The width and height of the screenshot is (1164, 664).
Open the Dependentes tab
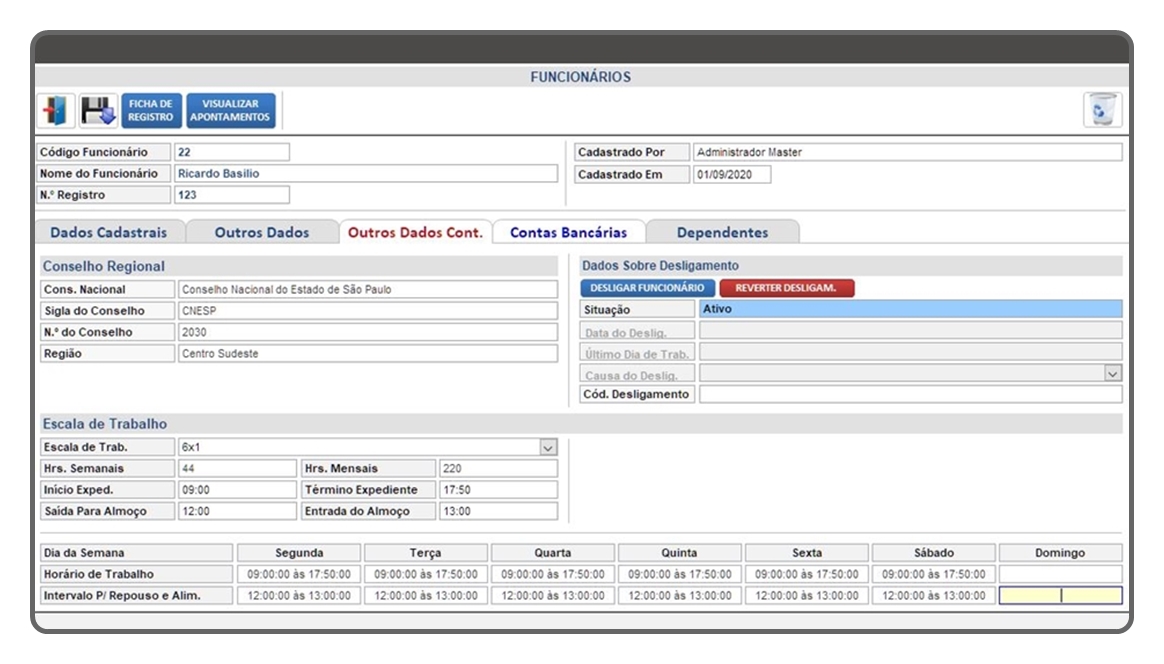point(722,232)
